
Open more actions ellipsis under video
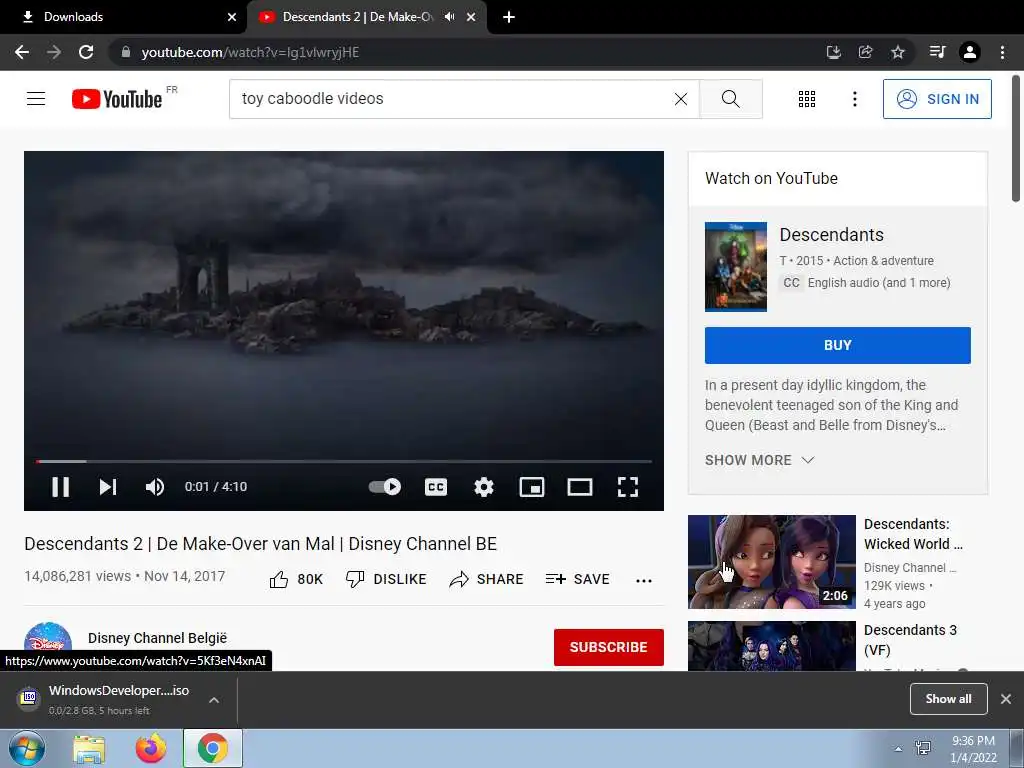click(x=644, y=581)
